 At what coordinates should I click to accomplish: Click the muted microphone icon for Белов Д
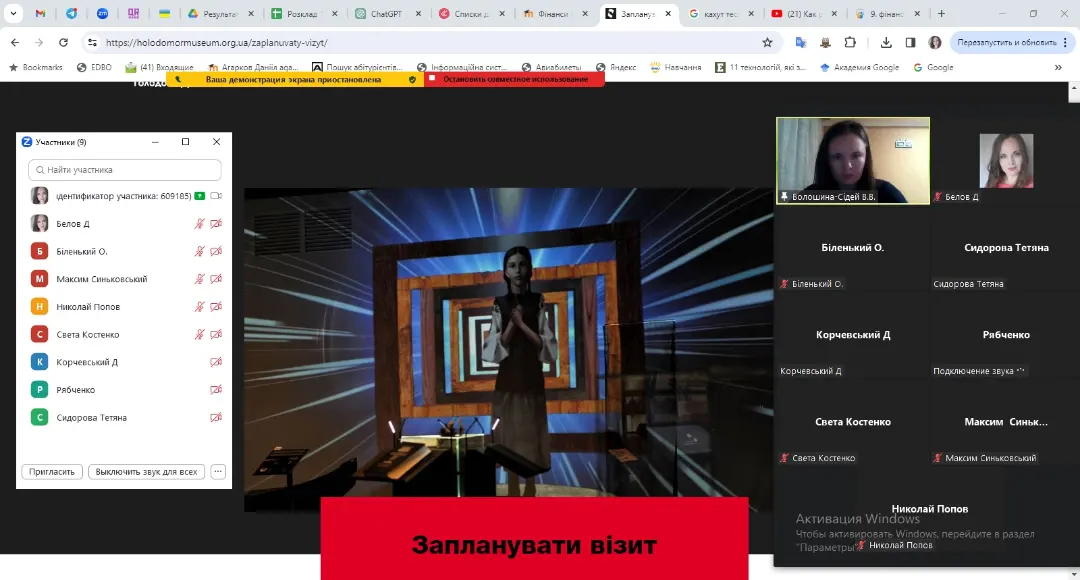click(200, 224)
